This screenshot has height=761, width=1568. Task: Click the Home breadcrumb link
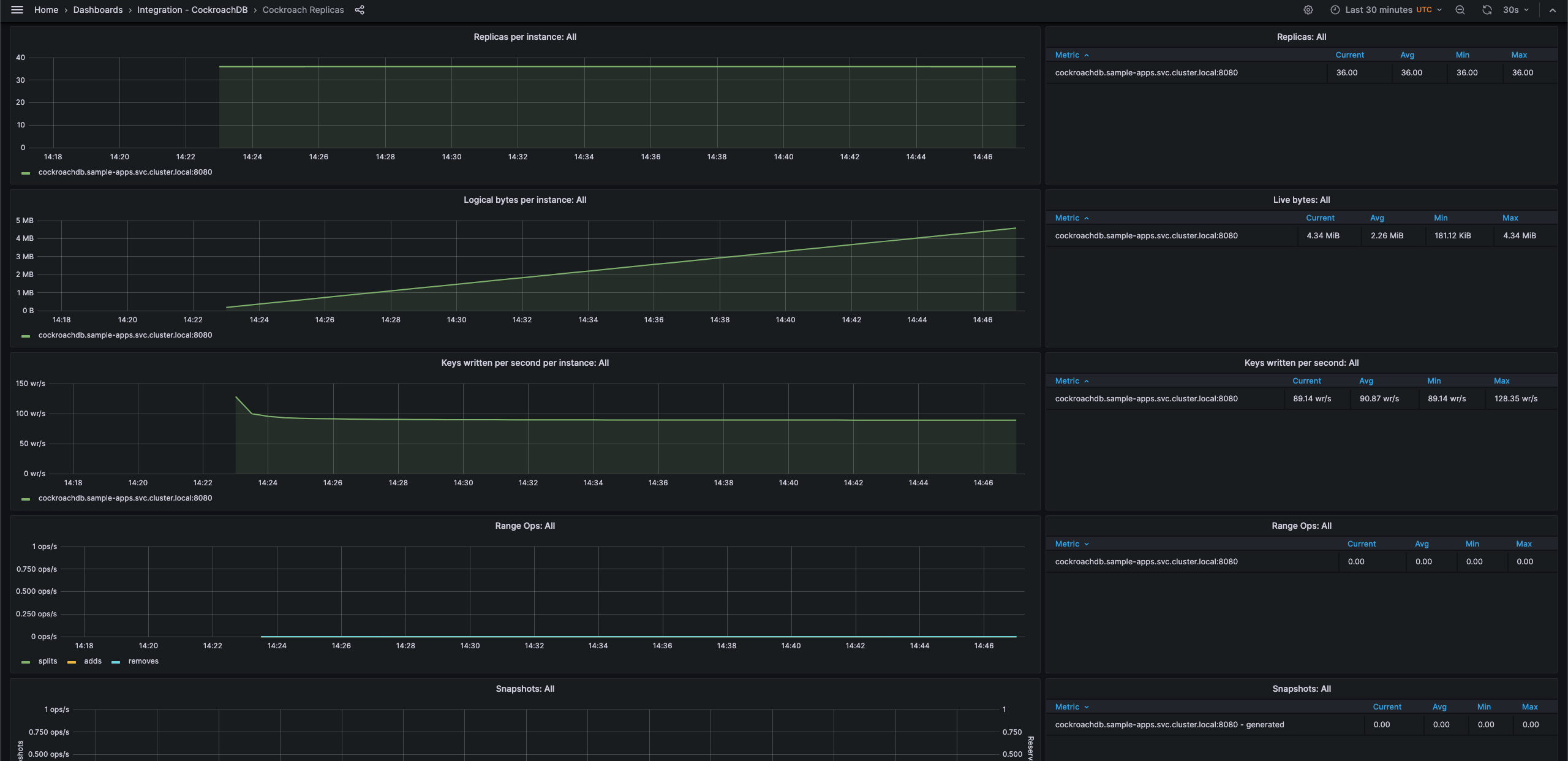click(x=46, y=10)
